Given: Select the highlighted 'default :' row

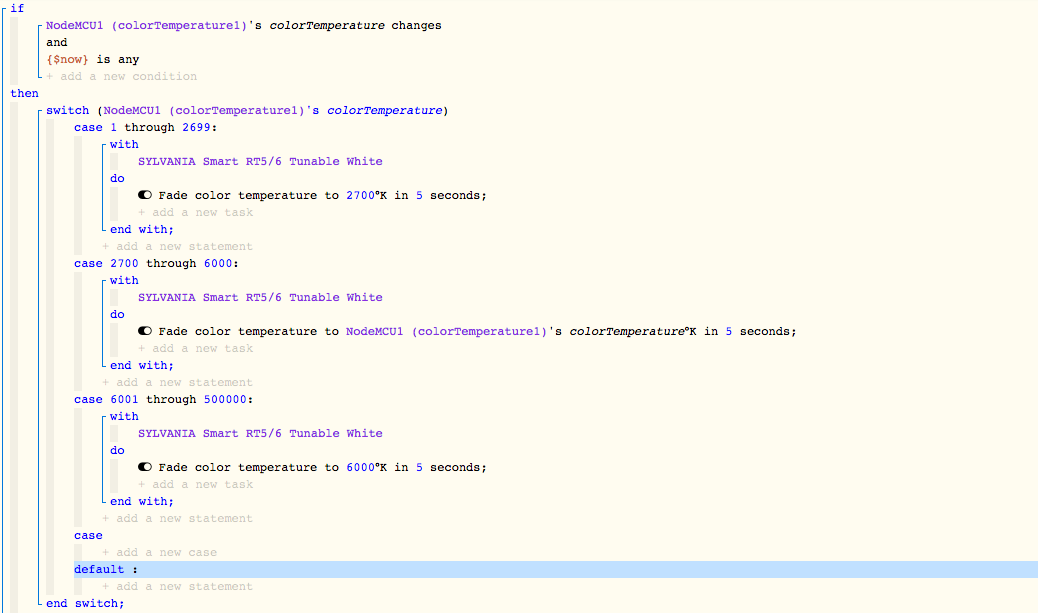Looking at the screenshot, I should 555,569.
